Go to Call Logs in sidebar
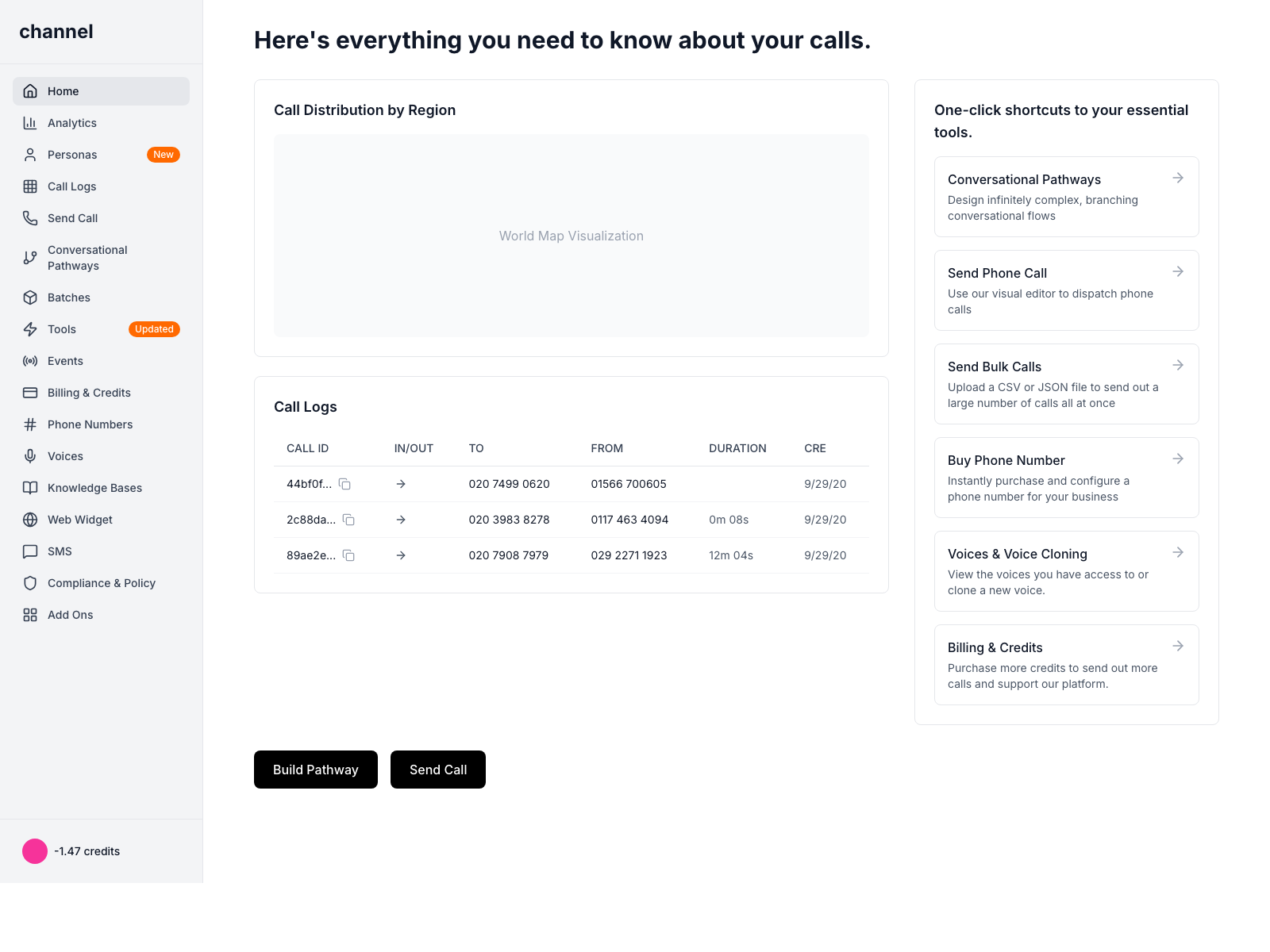This screenshot has height=952, width=1270. point(71,186)
